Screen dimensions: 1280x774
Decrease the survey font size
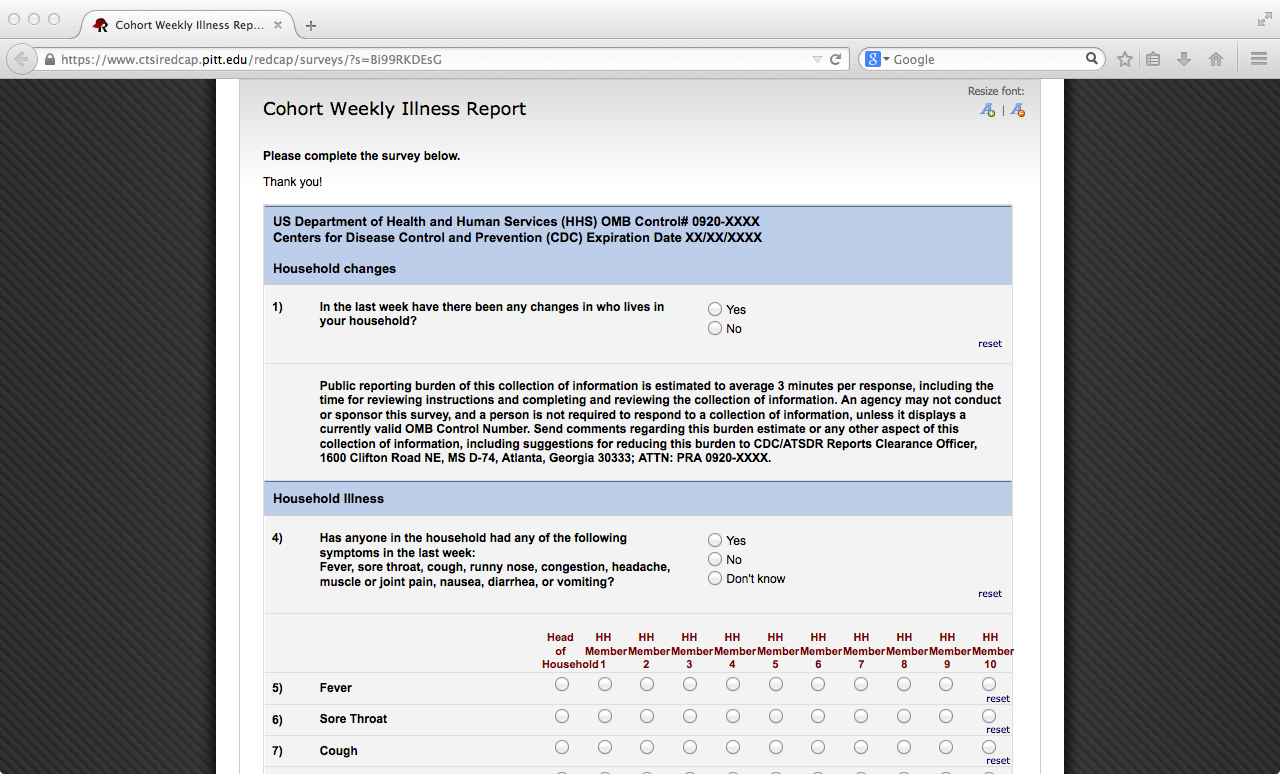pos(1018,110)
